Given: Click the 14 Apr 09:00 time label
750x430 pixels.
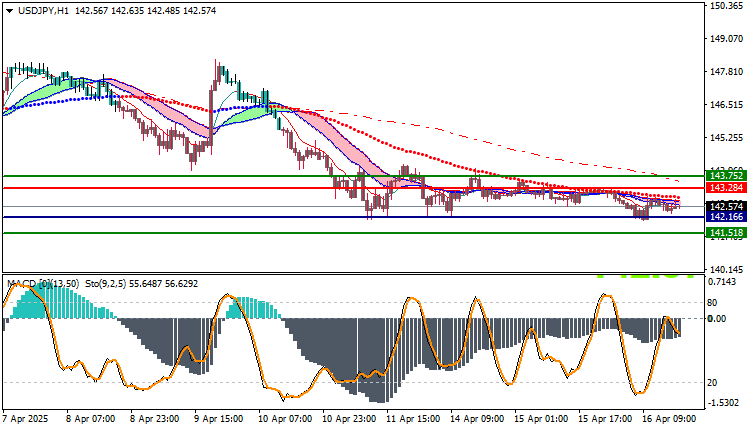Looking at the screenshot, I should point(477,419).
